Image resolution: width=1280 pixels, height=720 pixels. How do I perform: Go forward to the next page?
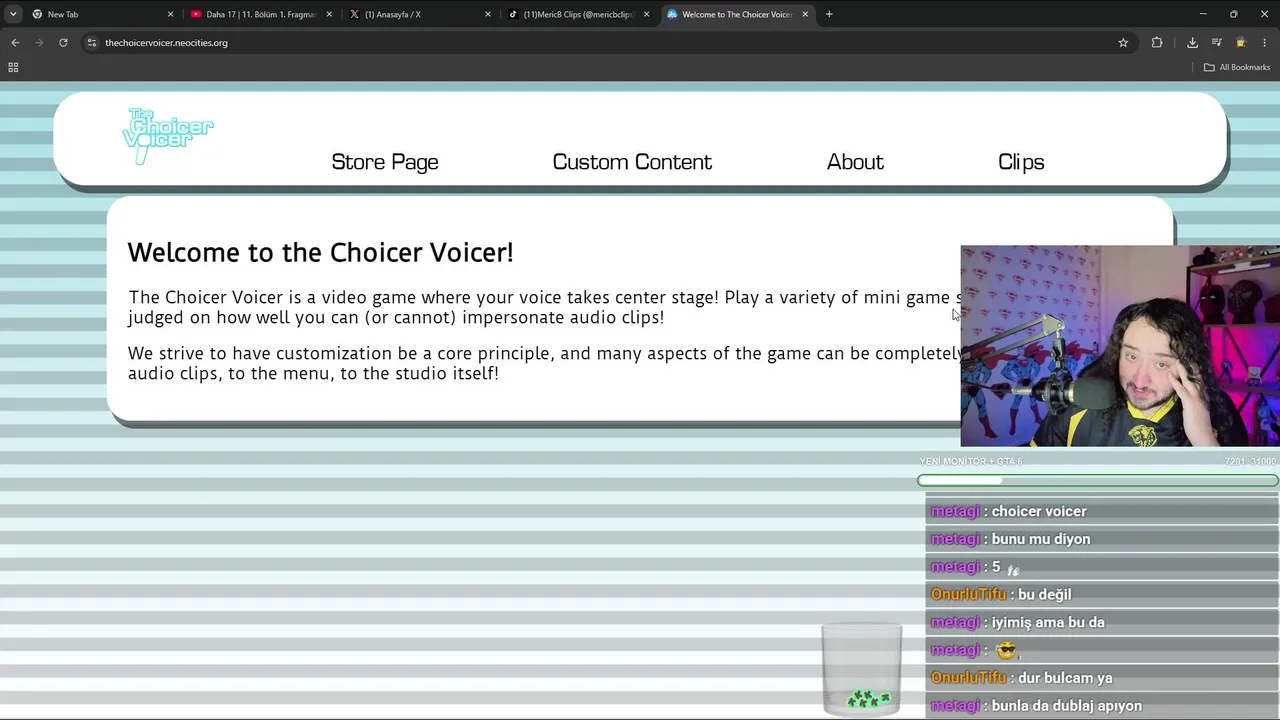pos(39,42)
